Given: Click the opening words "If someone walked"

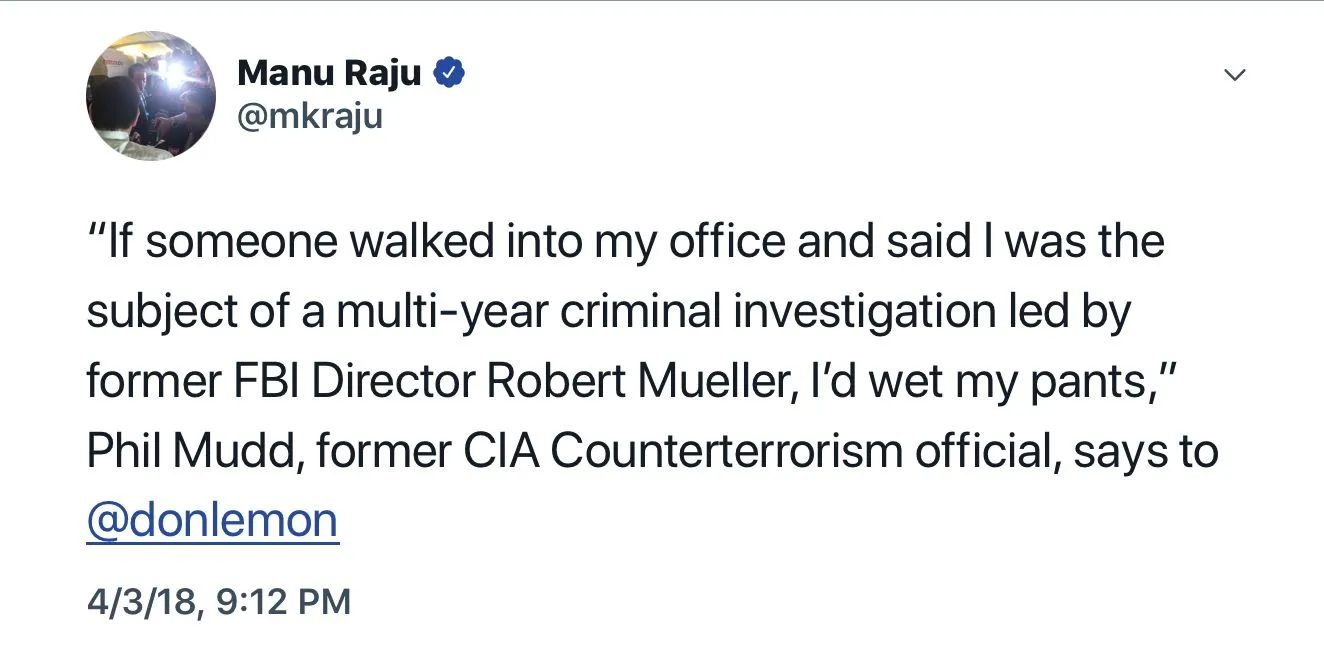Looking at the screenshot, I should pyautogui.click(x=252, y=244).
